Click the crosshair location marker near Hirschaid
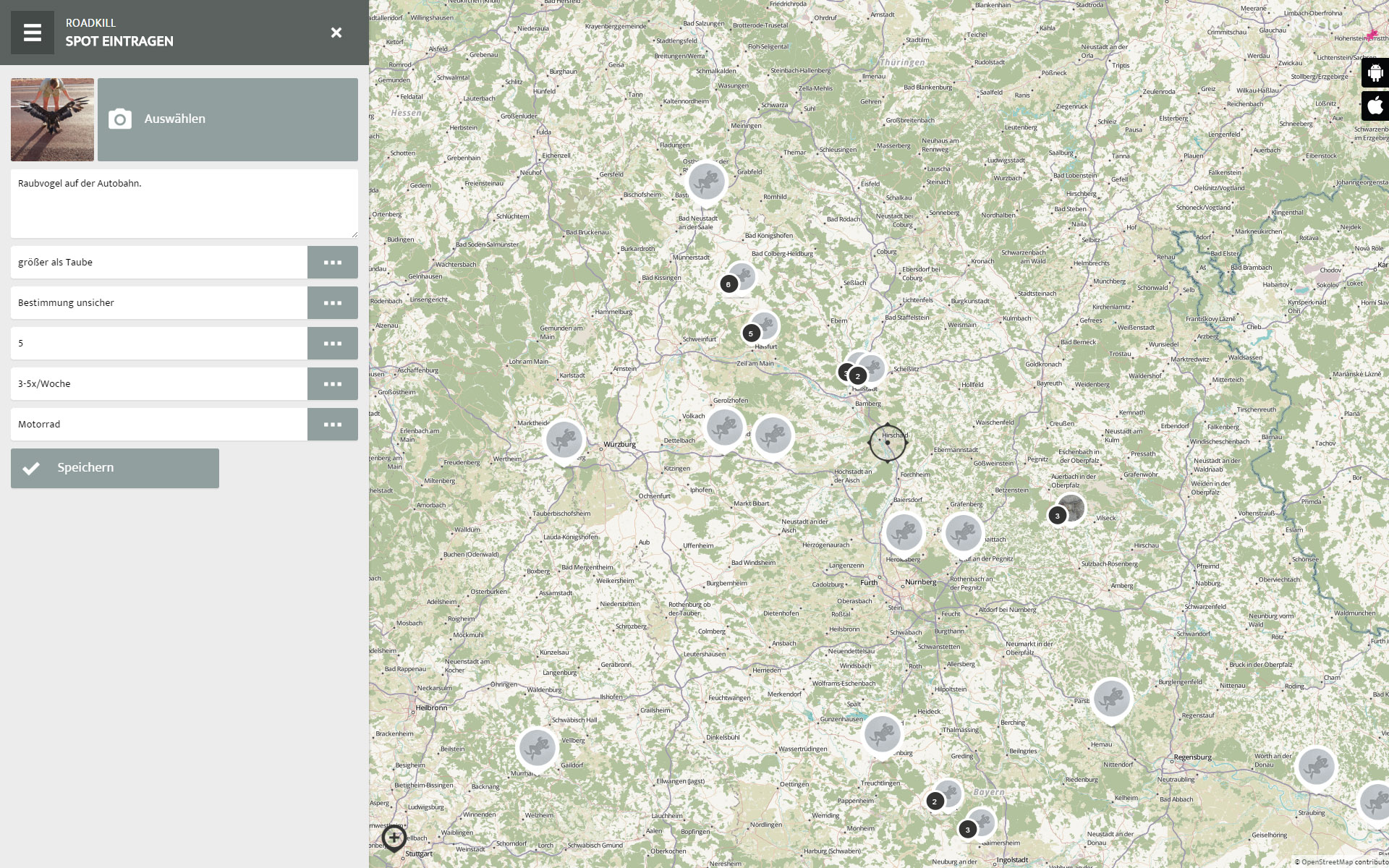 pos(888,443)
